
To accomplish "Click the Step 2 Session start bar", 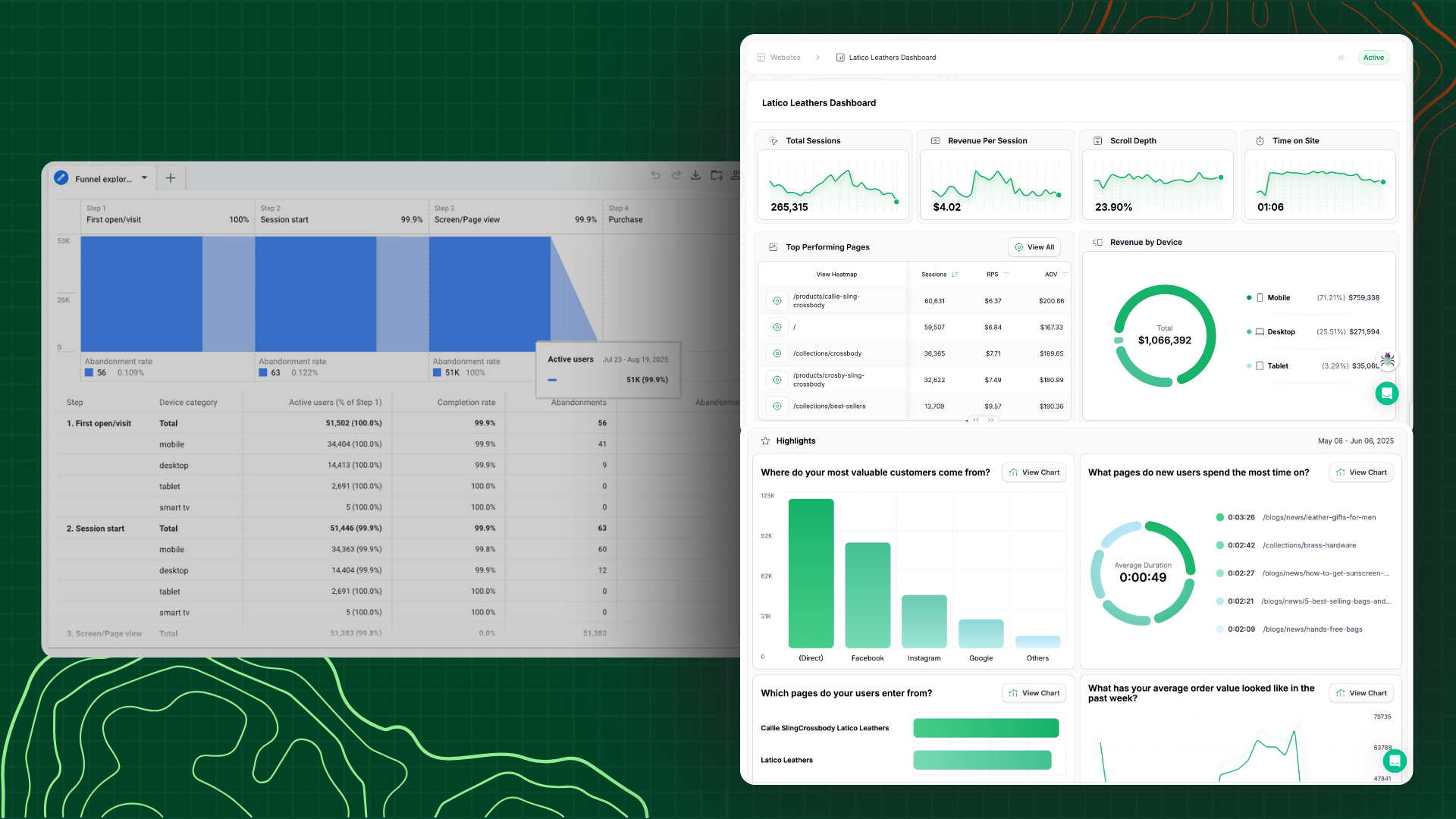I will 315,294.
